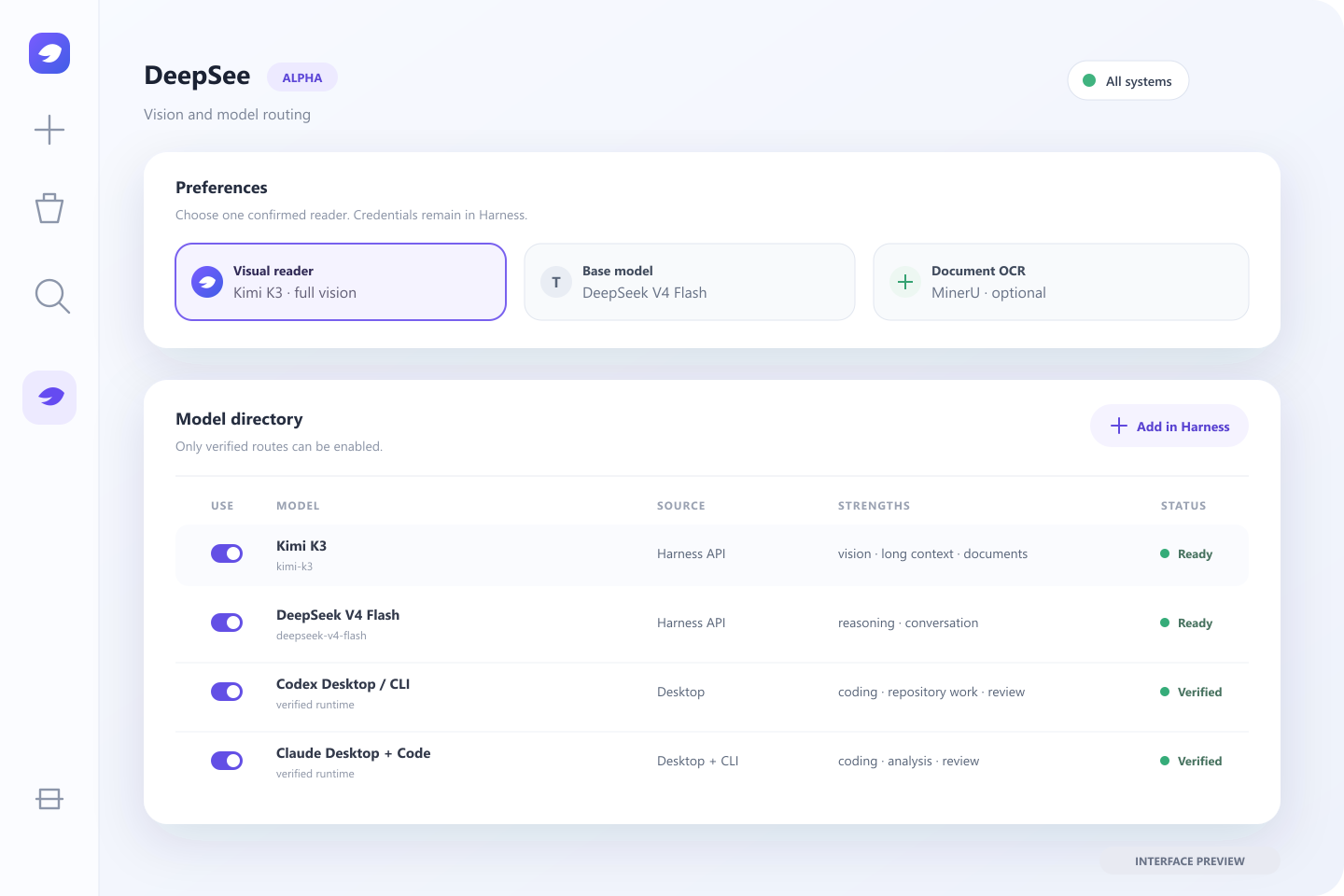Click the Verified status for Codex Desktop / CLI
Screen dimensions: 1344x896
(x=1199, y=692)
